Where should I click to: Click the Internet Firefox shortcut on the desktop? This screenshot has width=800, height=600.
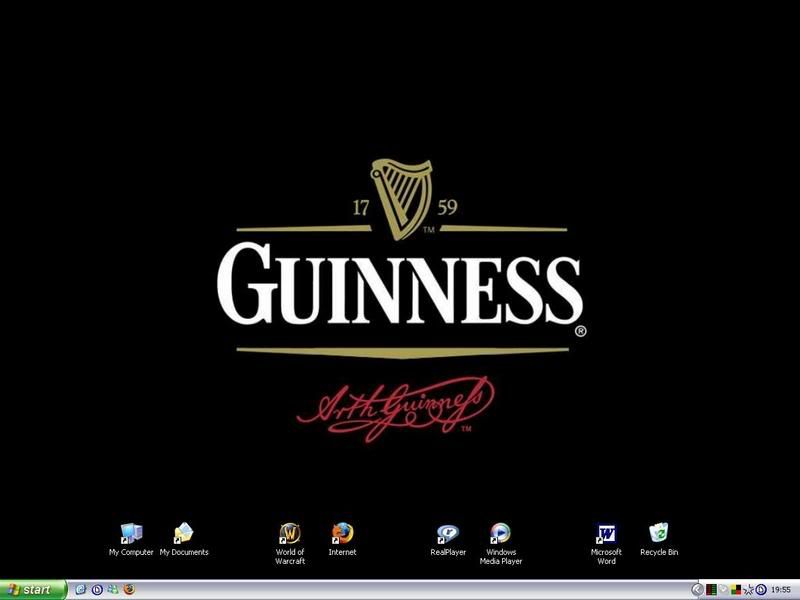pyautogui.click(x=342, y=539)
